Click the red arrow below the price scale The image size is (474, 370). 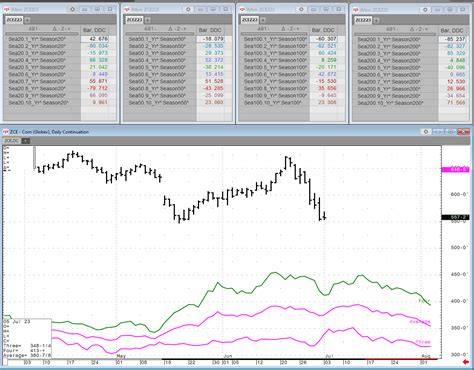tap(466, 362)
